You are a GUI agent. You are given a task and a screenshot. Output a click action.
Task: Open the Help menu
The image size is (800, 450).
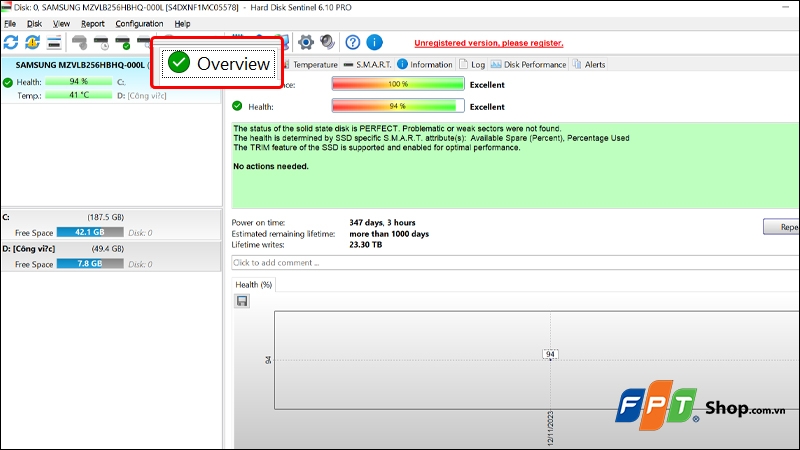(182, 23)
